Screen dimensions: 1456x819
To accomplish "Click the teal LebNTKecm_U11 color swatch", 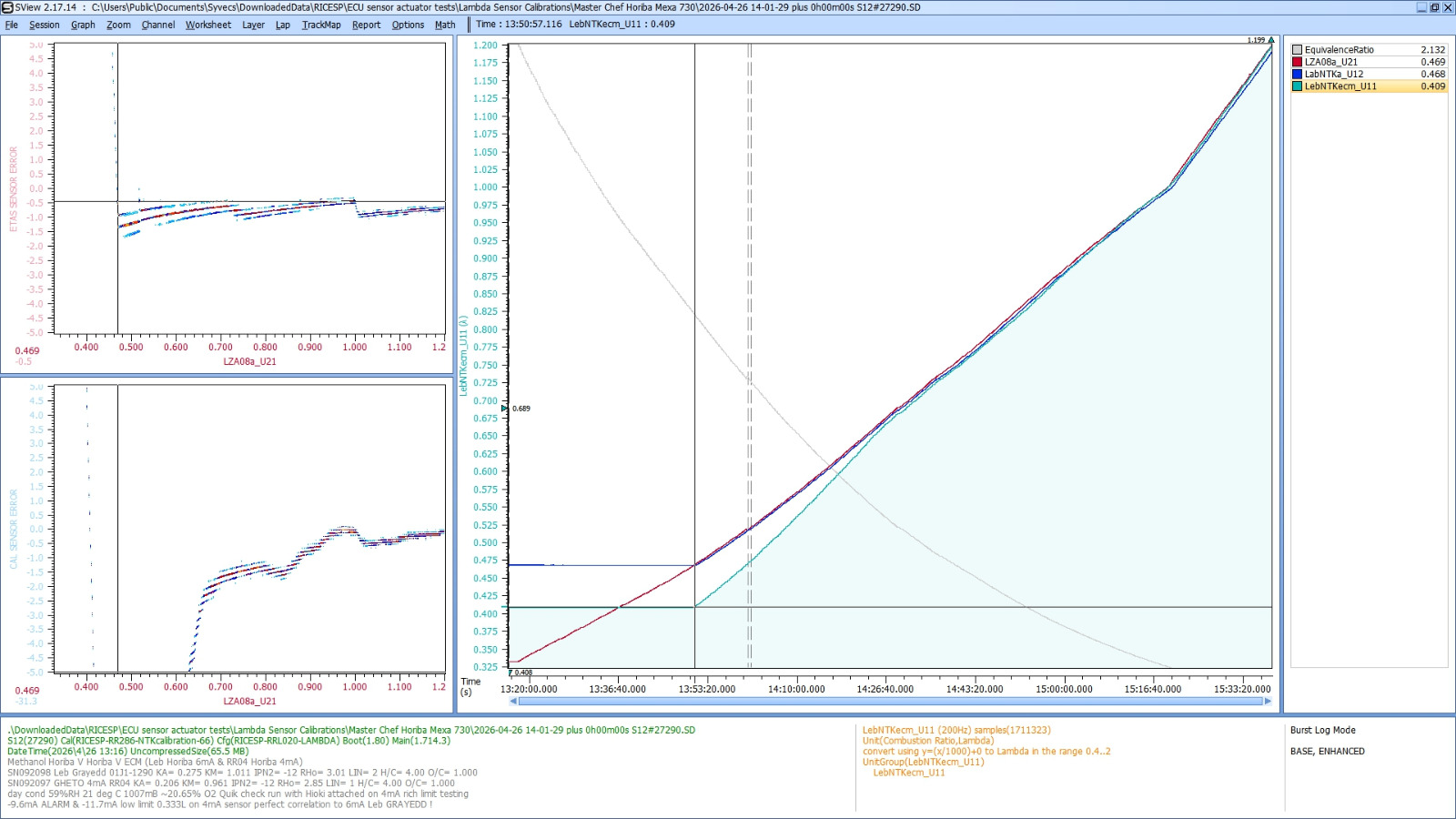I will [1298, 86].
